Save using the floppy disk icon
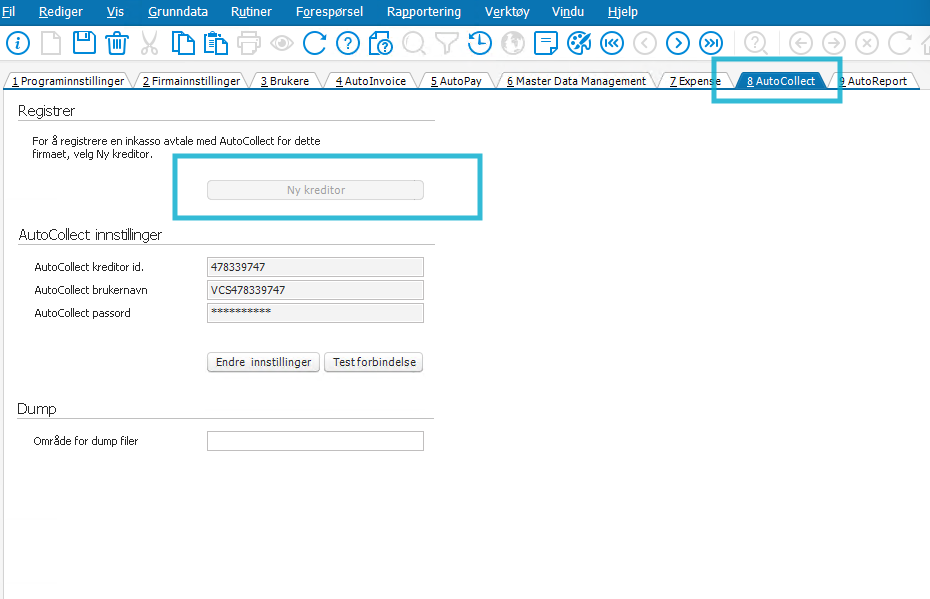This screenshot has height=599, width=930. (84, 43)
